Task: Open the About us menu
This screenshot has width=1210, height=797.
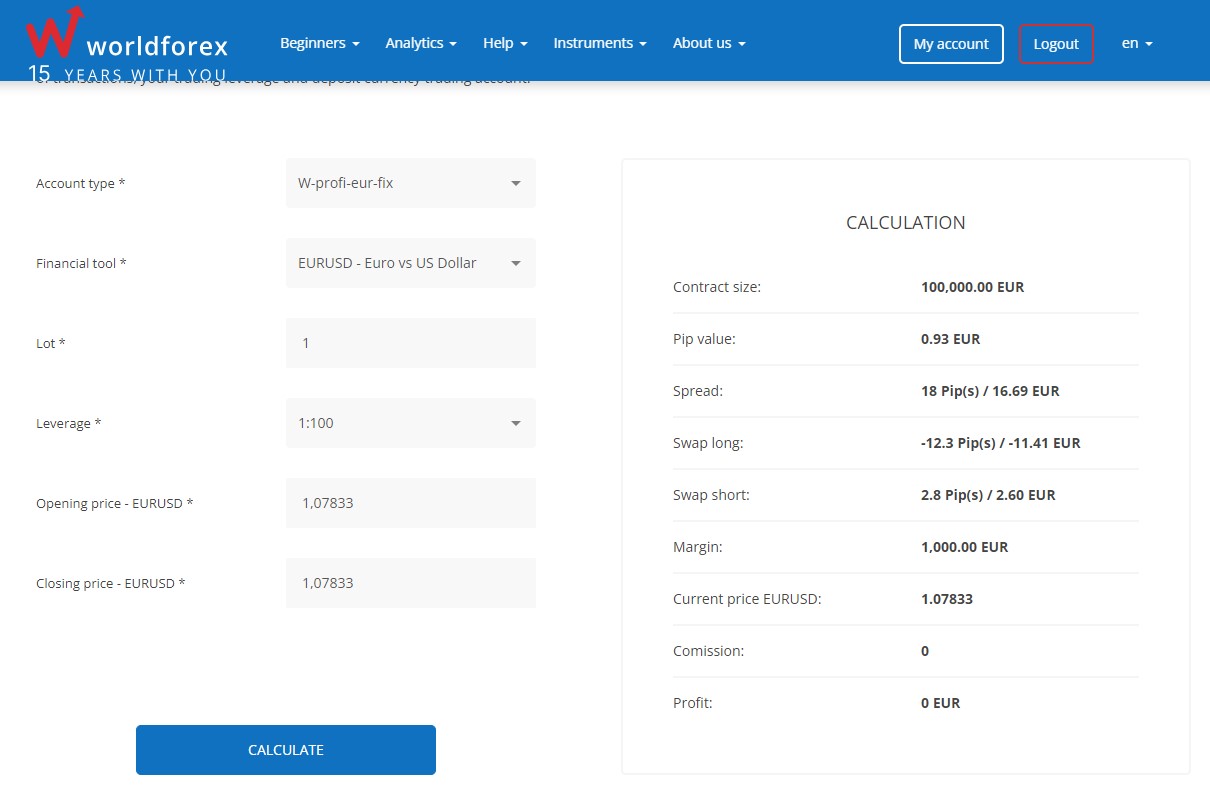Action: pos(708,43)
